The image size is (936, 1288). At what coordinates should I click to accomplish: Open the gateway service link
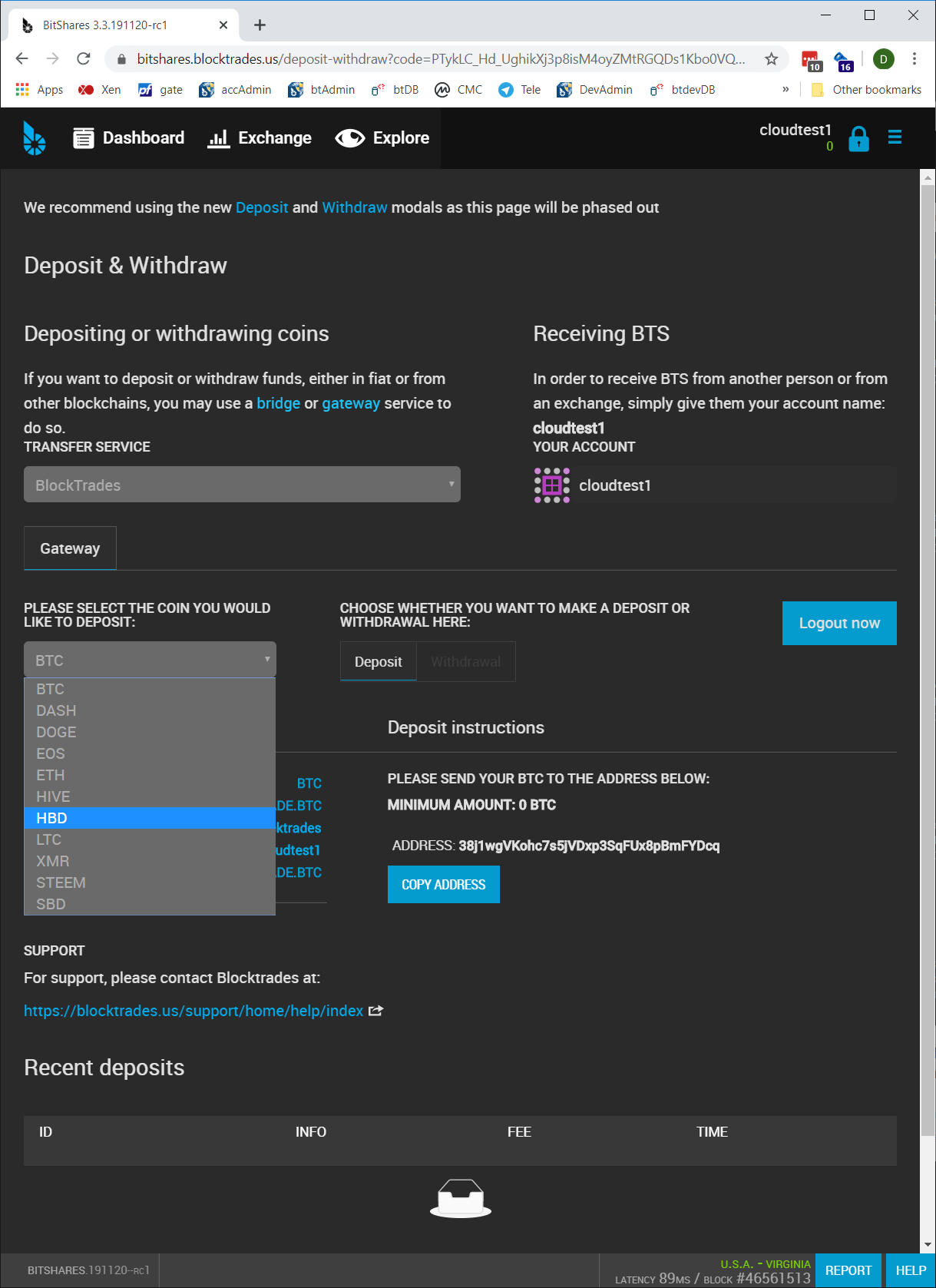pyautogui.click(x=351, y=403)
